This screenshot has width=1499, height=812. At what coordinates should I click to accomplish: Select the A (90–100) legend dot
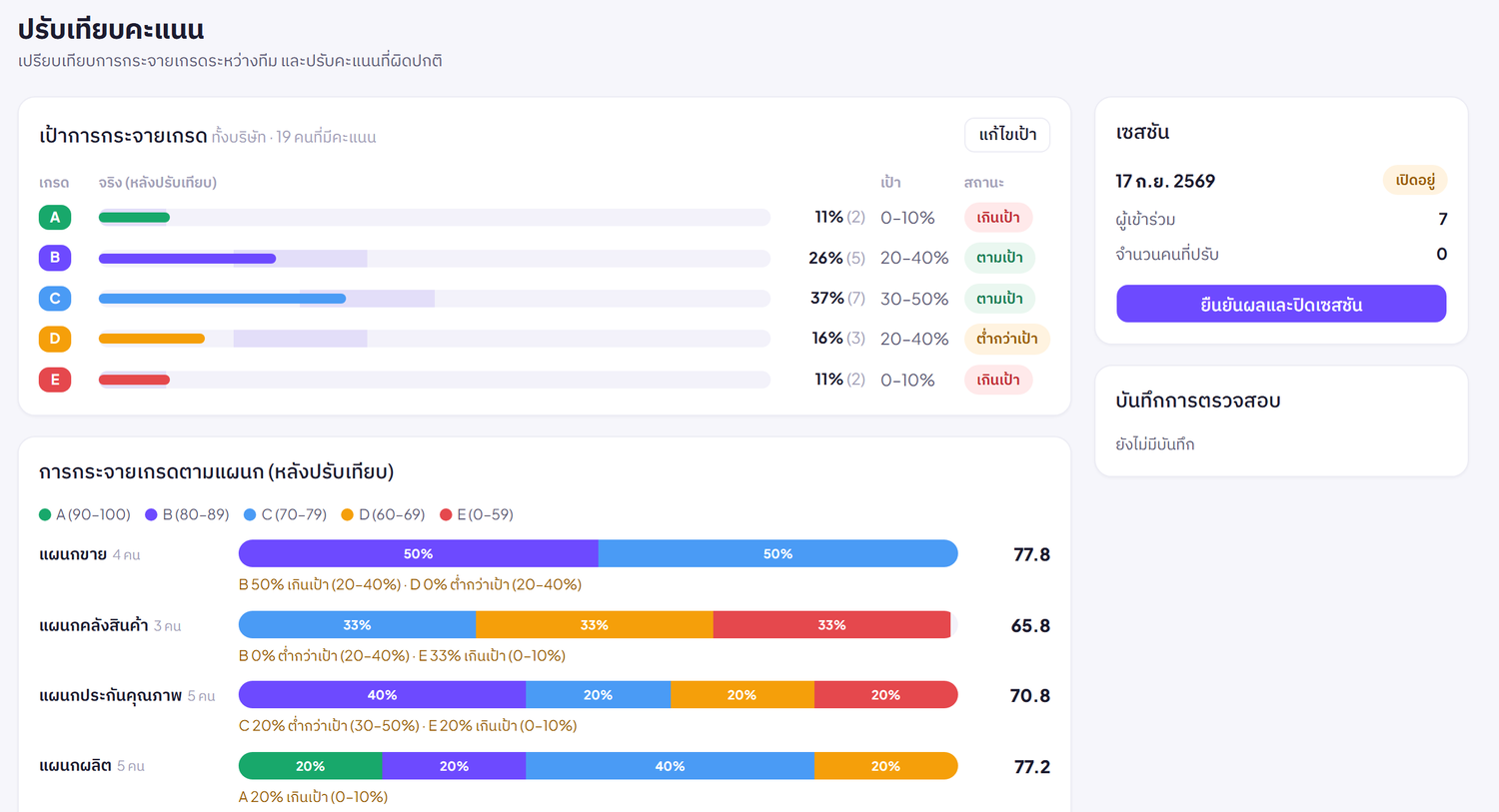click(x=45, y=514)
